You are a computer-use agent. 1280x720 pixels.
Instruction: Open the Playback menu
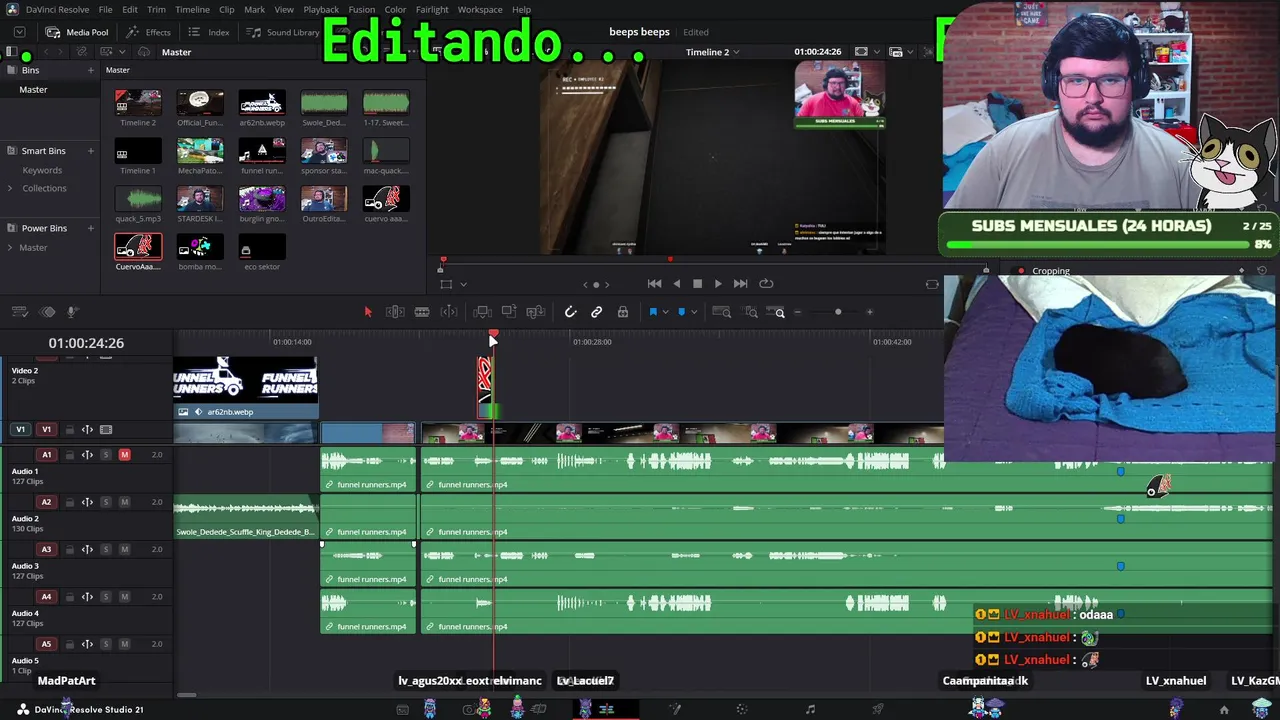[x=321, y=9]
